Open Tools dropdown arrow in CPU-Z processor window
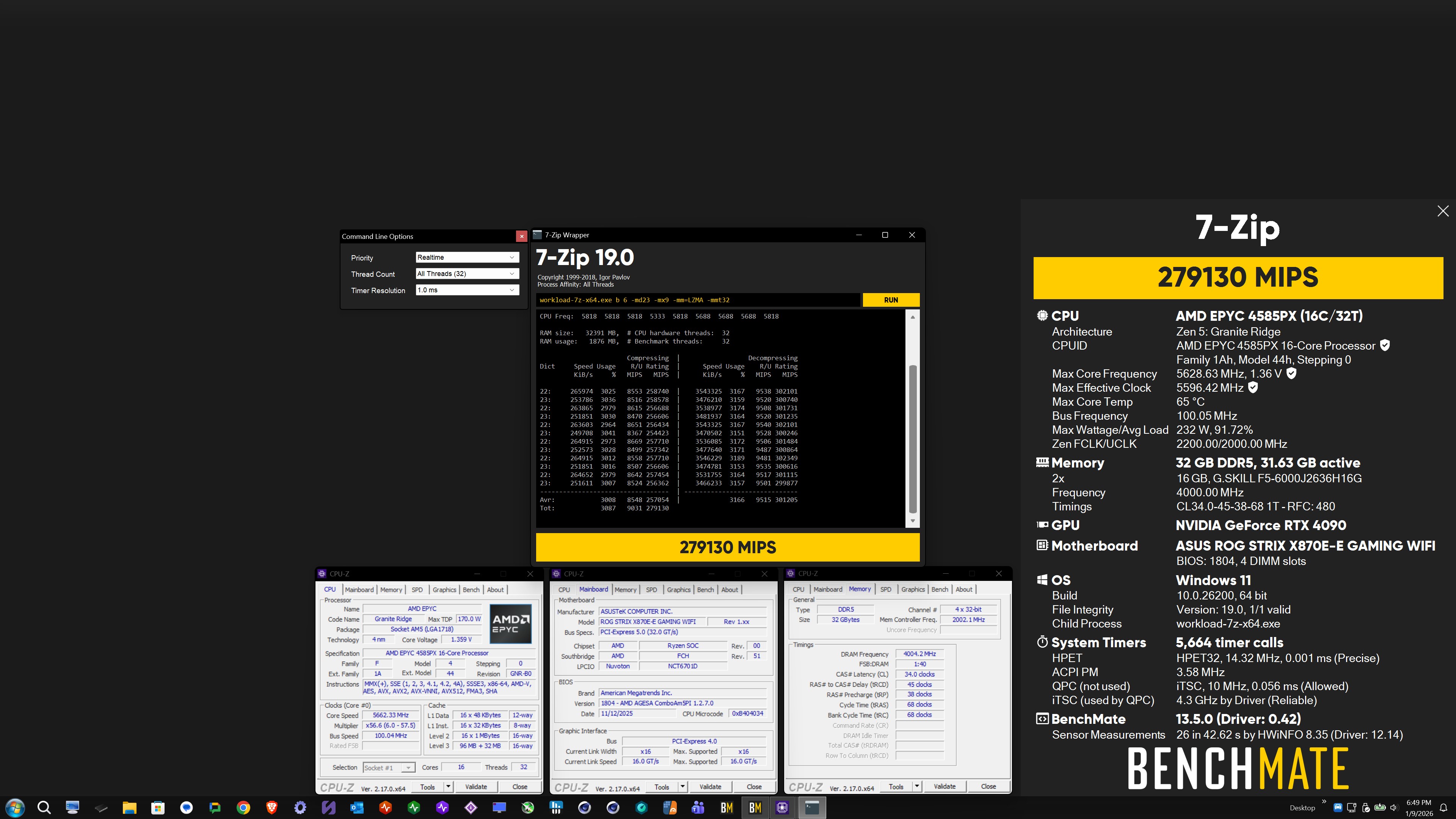 pos(448,787)
